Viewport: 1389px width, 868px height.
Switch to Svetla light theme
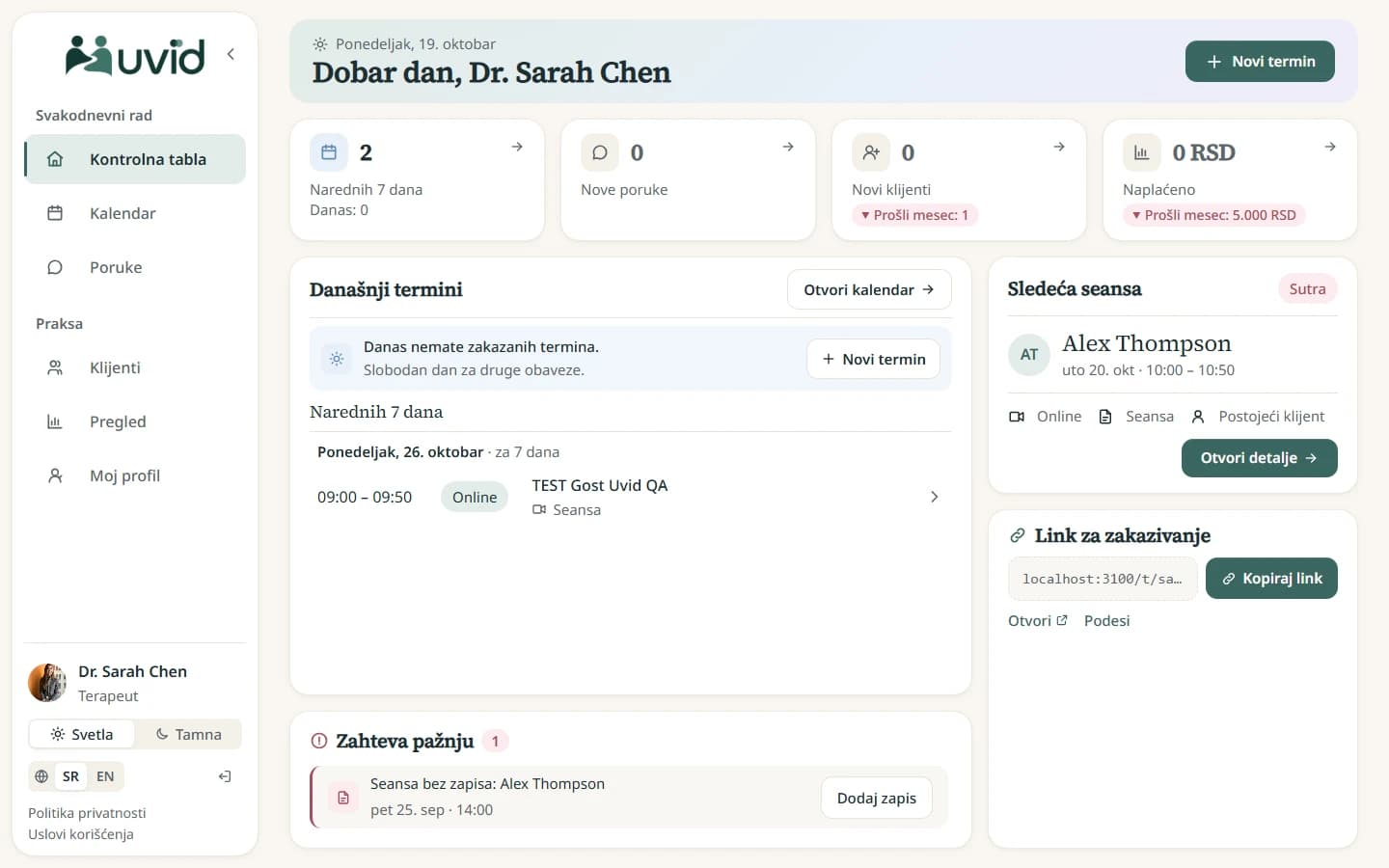tap(82, 734)
